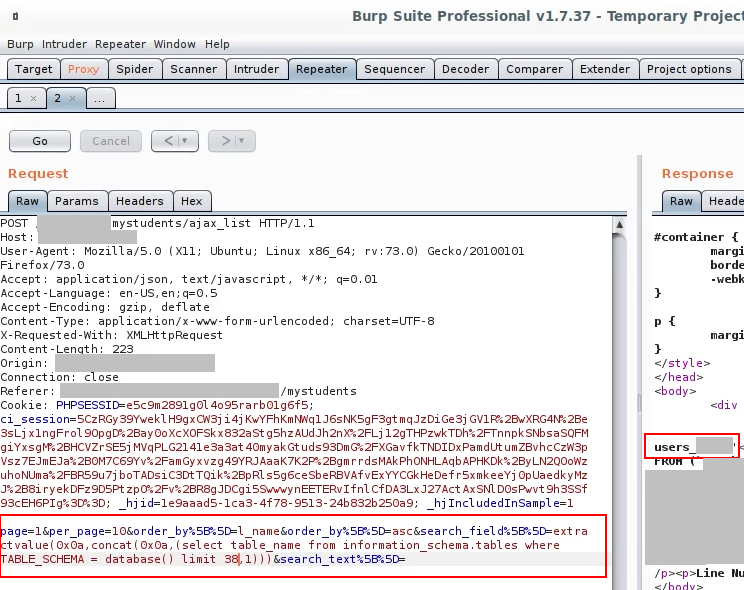Open the Request Params tab
This screenshot has width=744, height=590.
[76, 201]
